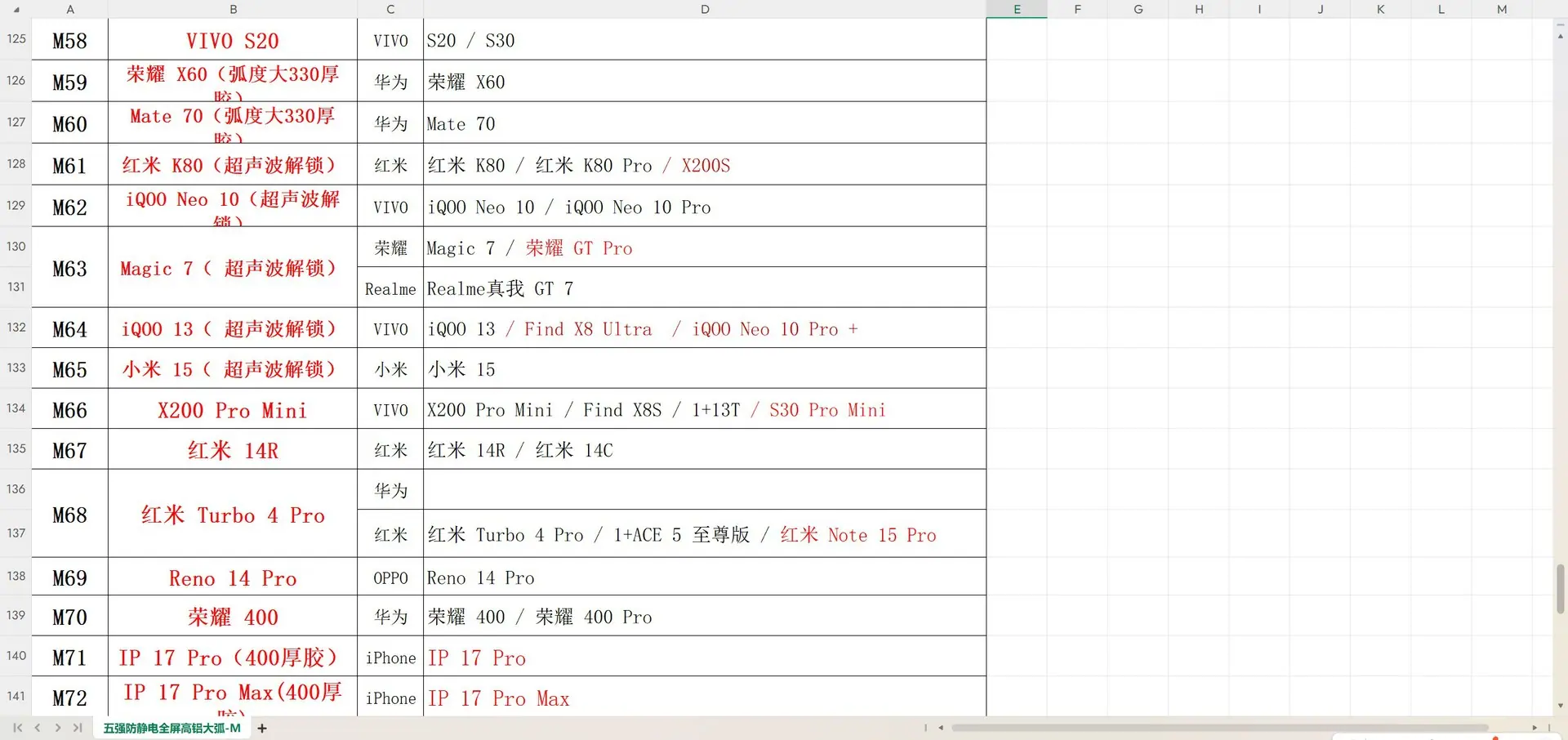The width and height of the screenshot is (1568, 740).
Task: Select row 141 header
Action: point(16,696)
